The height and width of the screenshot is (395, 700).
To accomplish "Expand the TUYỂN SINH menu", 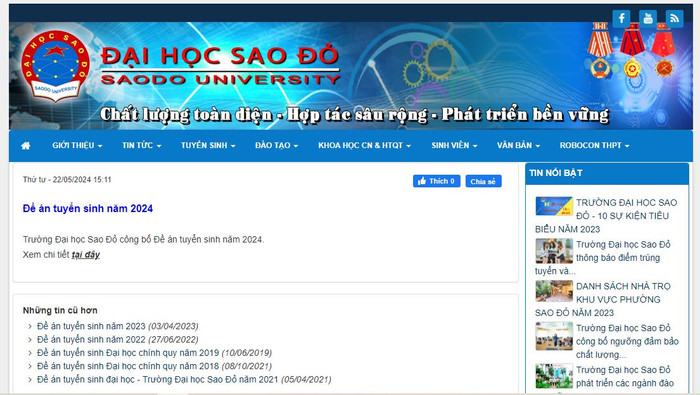I will (208, 146).
